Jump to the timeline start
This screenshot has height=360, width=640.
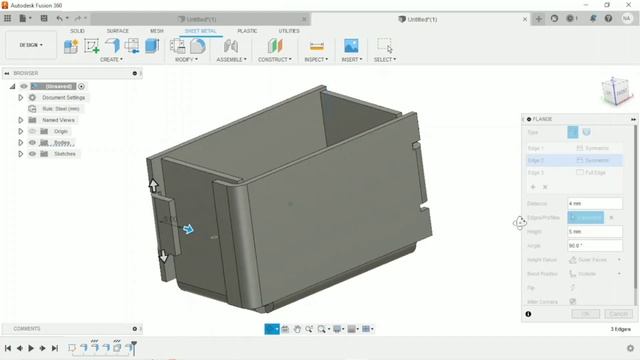coord(8,348)
